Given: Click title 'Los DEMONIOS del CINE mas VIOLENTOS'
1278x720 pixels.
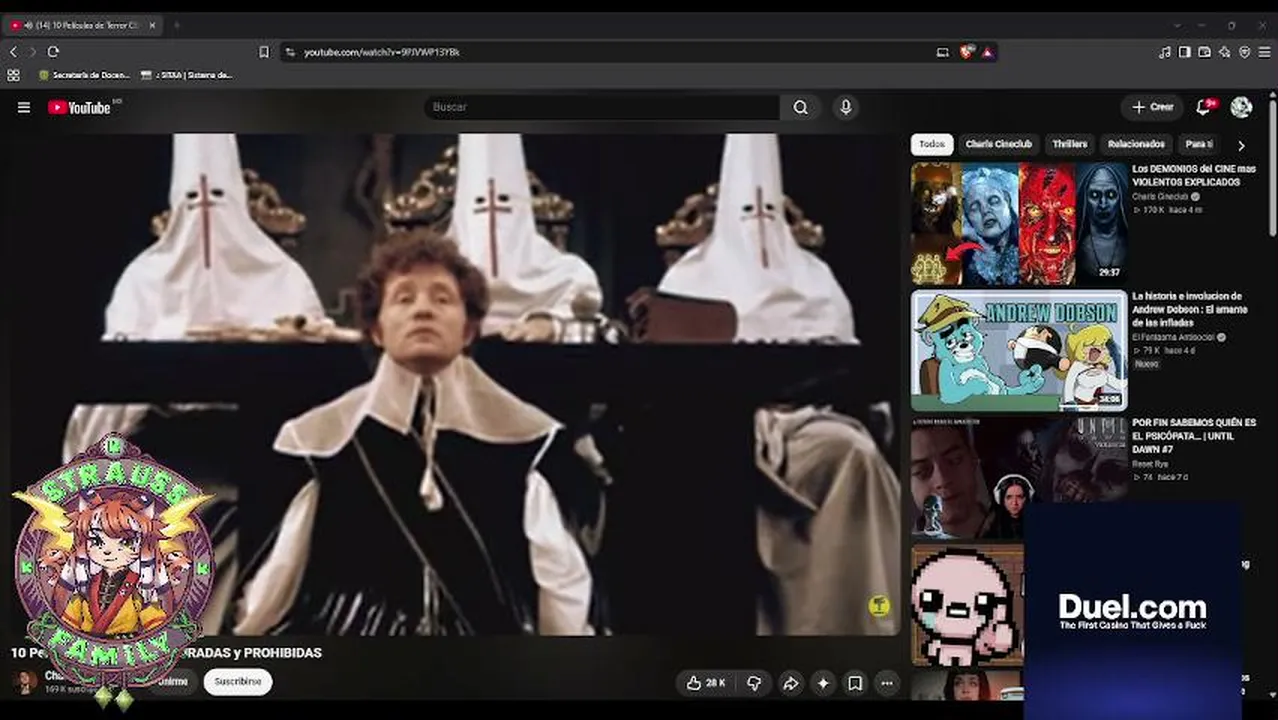Looking at the screenshot, I should (x=1194, y=175).
